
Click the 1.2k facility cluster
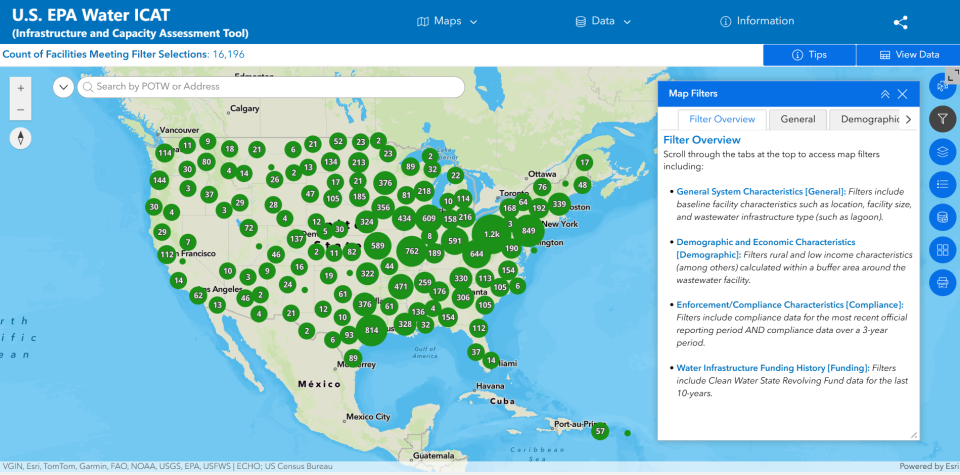[x=492, y=234]
